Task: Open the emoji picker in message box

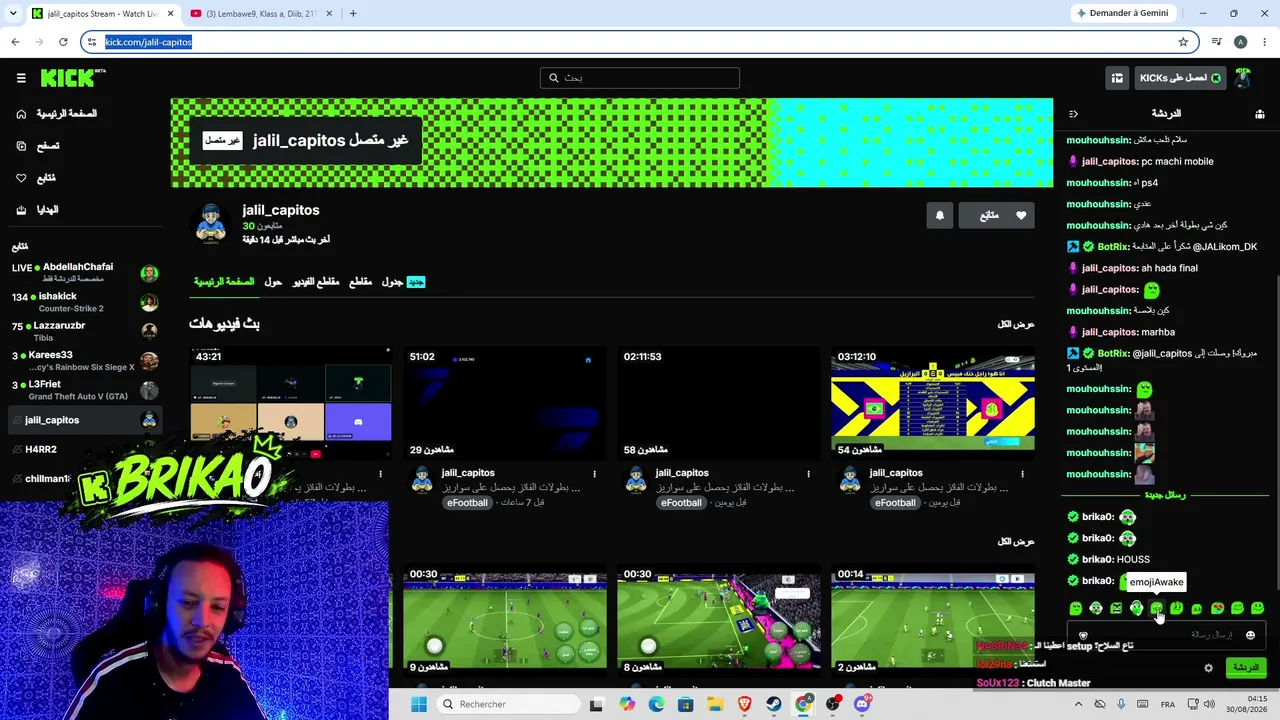Action: [1250, 635]
